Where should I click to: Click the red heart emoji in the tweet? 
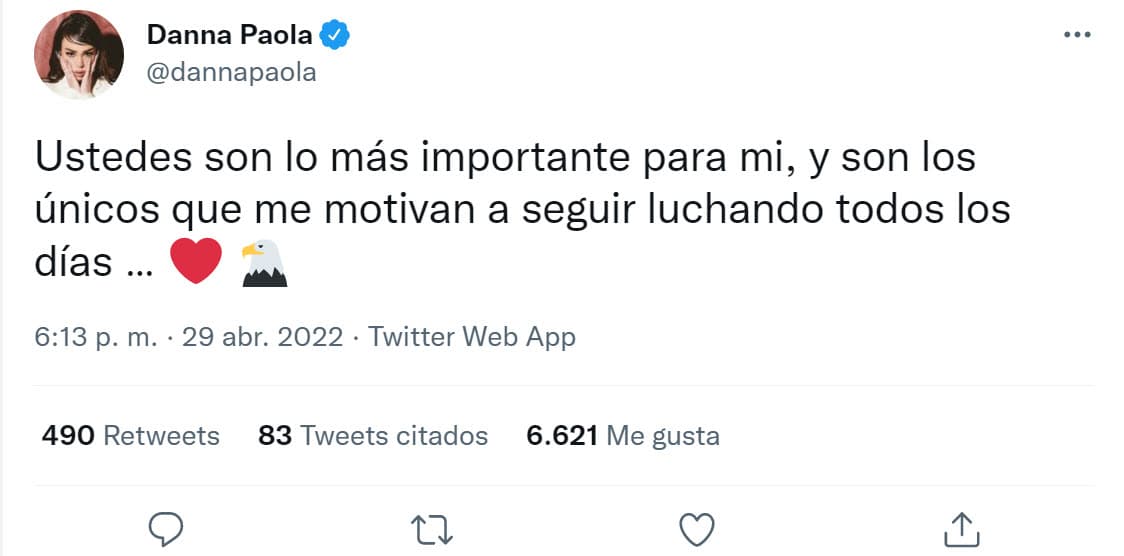[x=196, y=261]
